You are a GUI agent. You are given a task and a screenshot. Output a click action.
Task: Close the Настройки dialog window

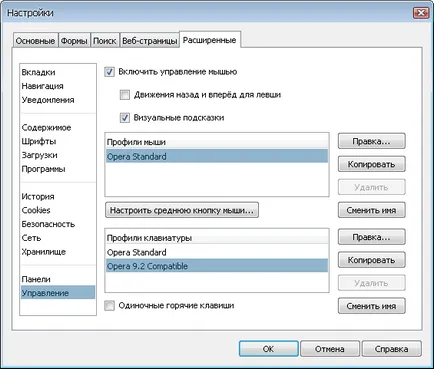tap(421, 13)
